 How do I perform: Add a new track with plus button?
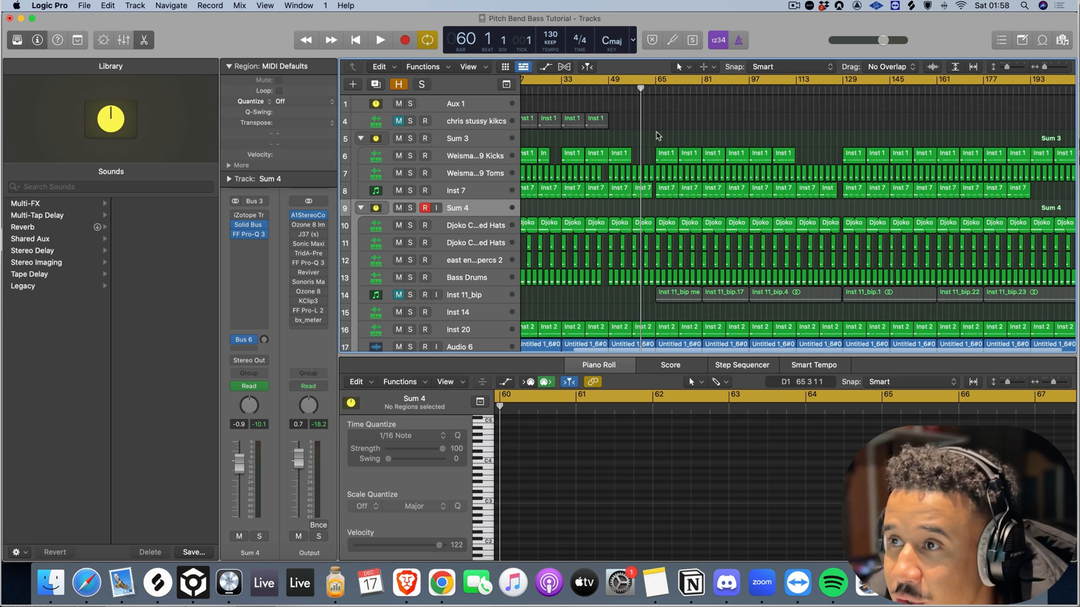pos(353,84)
